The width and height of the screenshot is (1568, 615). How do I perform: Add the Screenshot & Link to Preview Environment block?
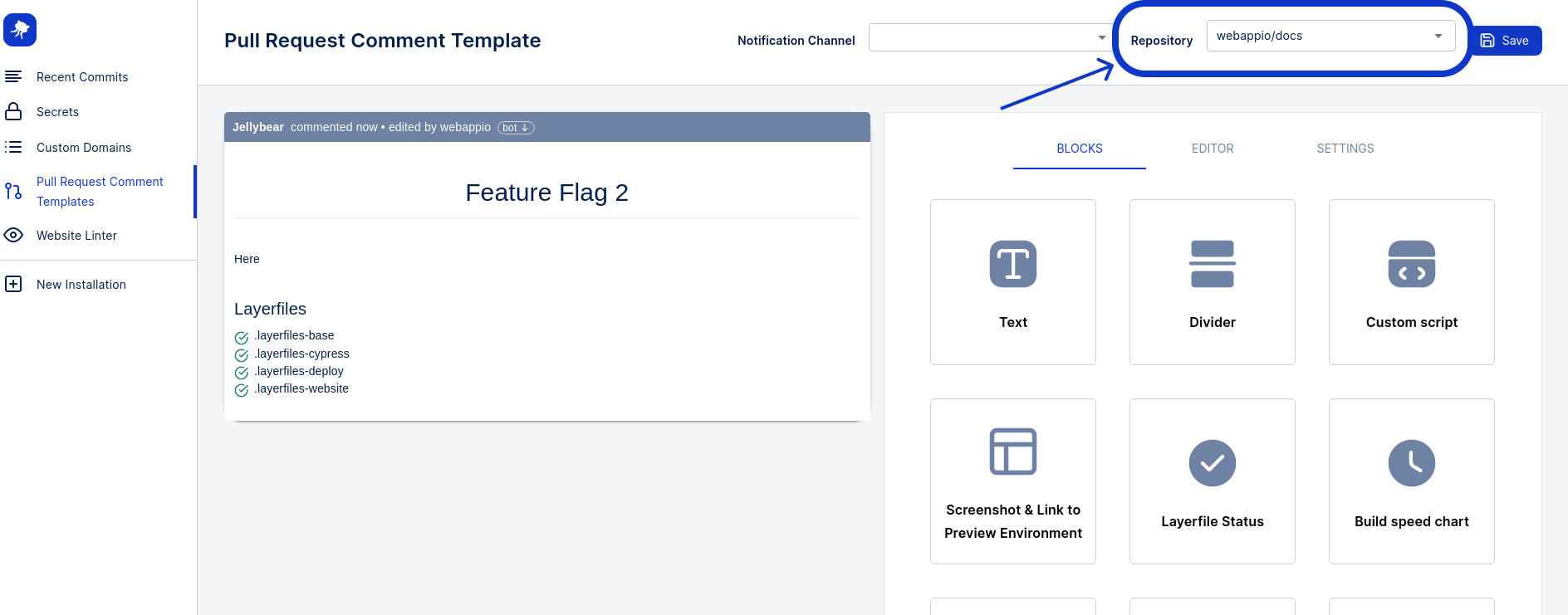coord(1013,481)
